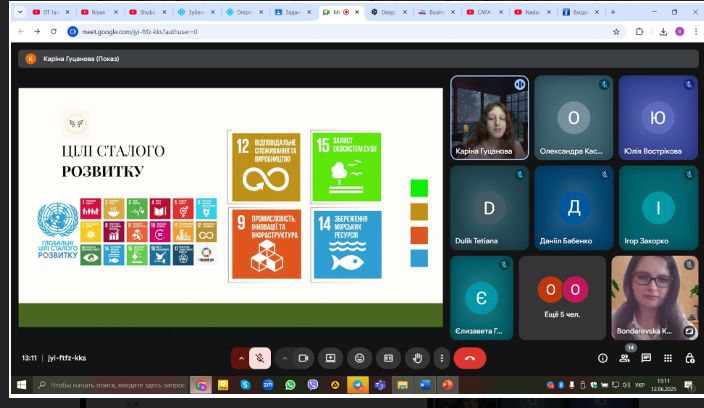Open more options three-dot menu in Meet
This screenshot has height=408, width=704.
(x=442, y=358)
